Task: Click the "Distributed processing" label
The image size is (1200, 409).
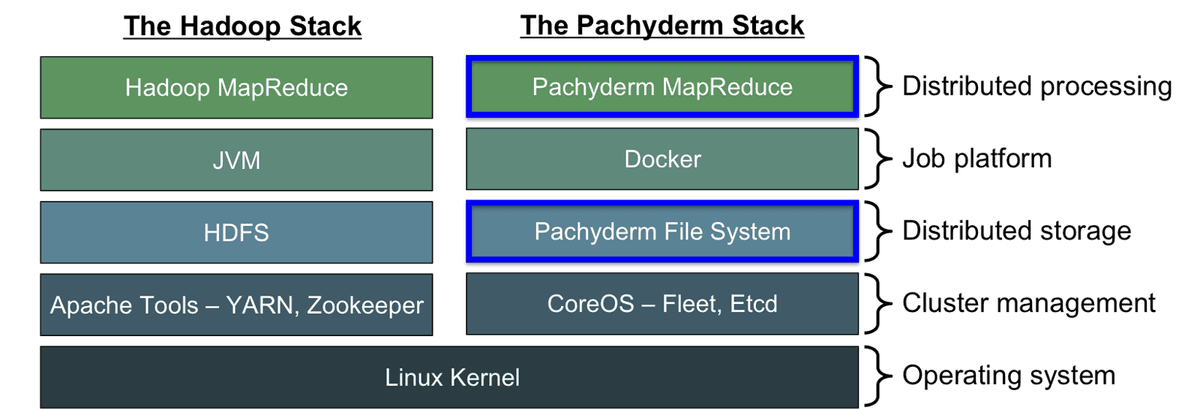Action: 1037,87
